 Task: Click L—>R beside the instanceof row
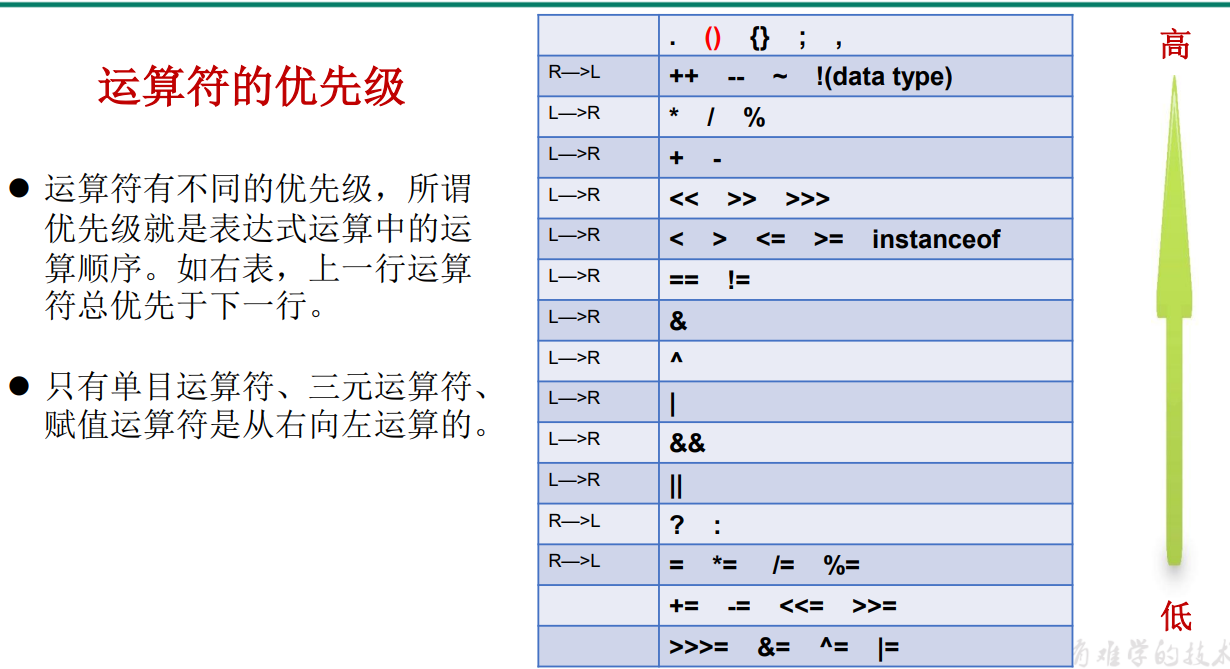click(574, 235)
